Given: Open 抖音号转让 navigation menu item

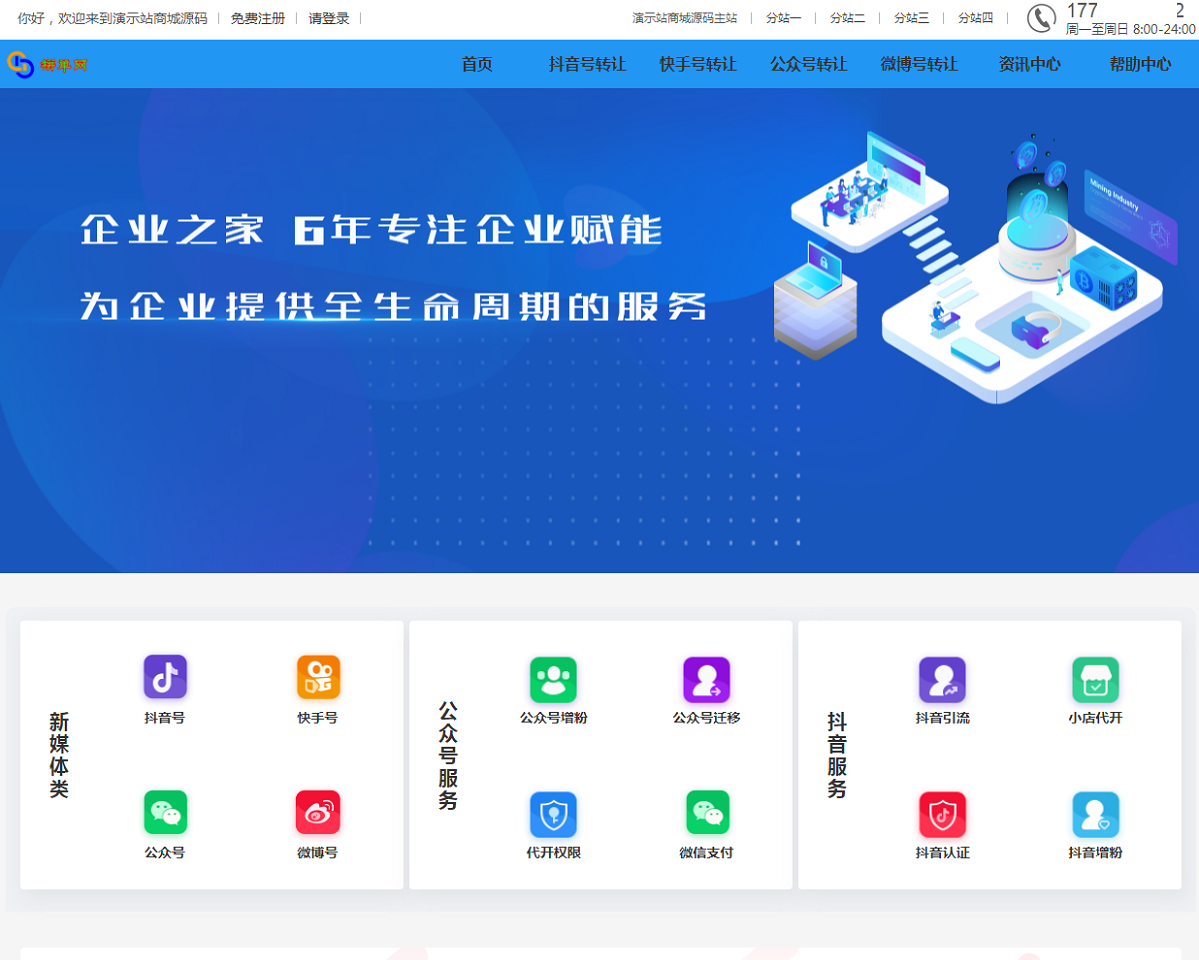Looking at the screenshot, I should coord(587,64).
